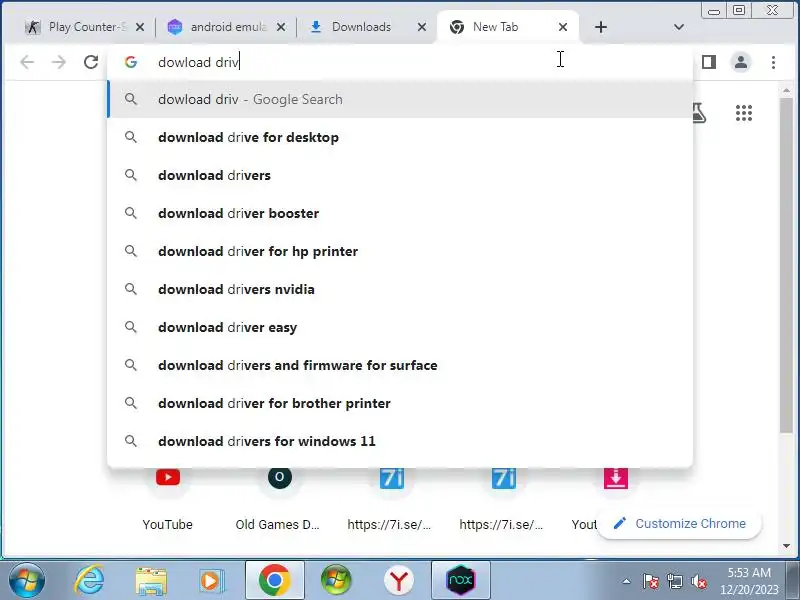Close the android emulator tab
This screenshot has width=800, height=600.
281,27
